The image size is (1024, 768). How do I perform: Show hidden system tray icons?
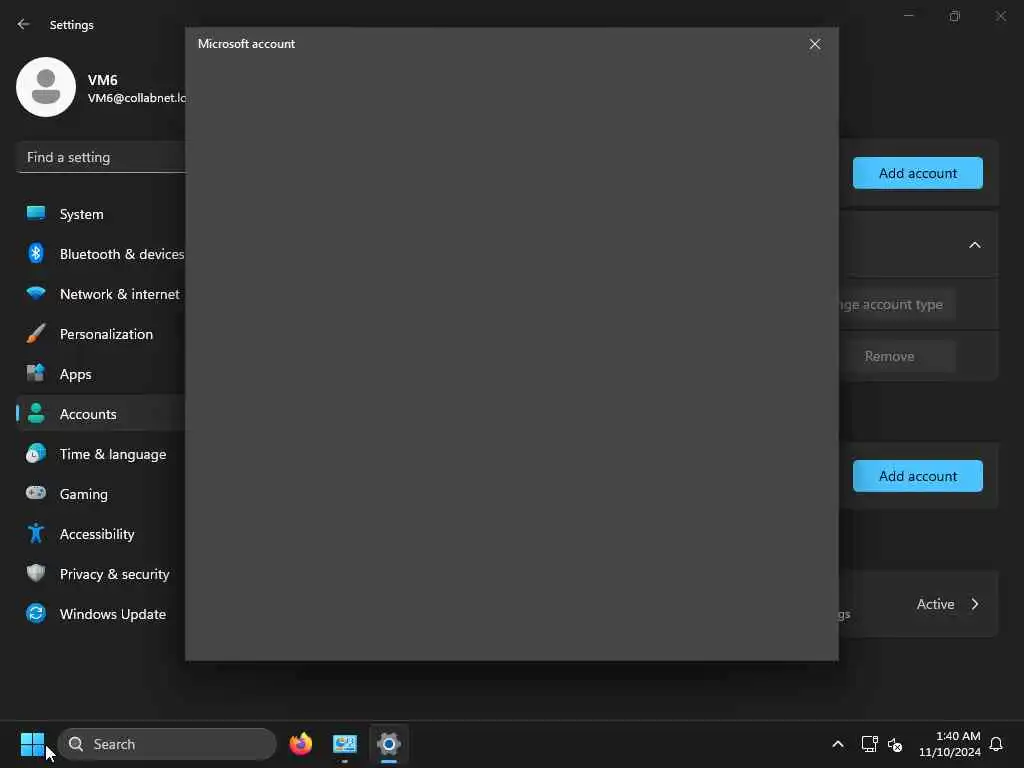tap(838, 744)
